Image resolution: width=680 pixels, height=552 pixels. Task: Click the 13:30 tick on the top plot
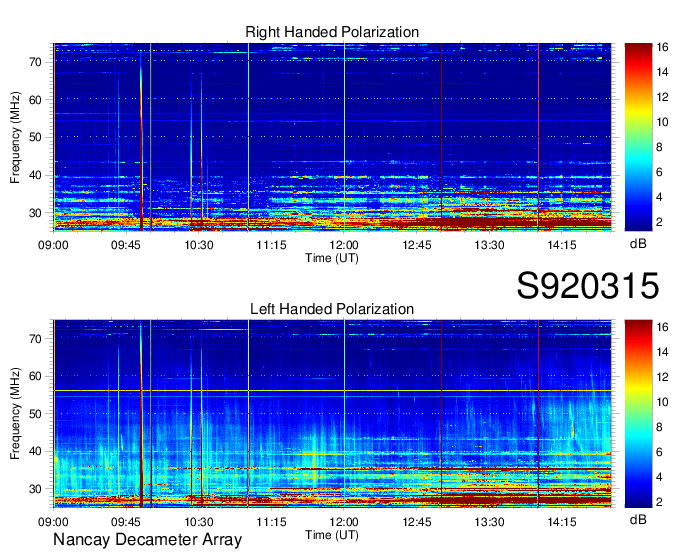click(x=489, y=245)
